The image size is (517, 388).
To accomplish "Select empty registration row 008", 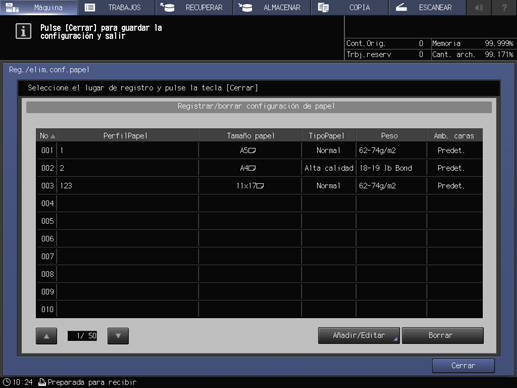I will (259, 274).
